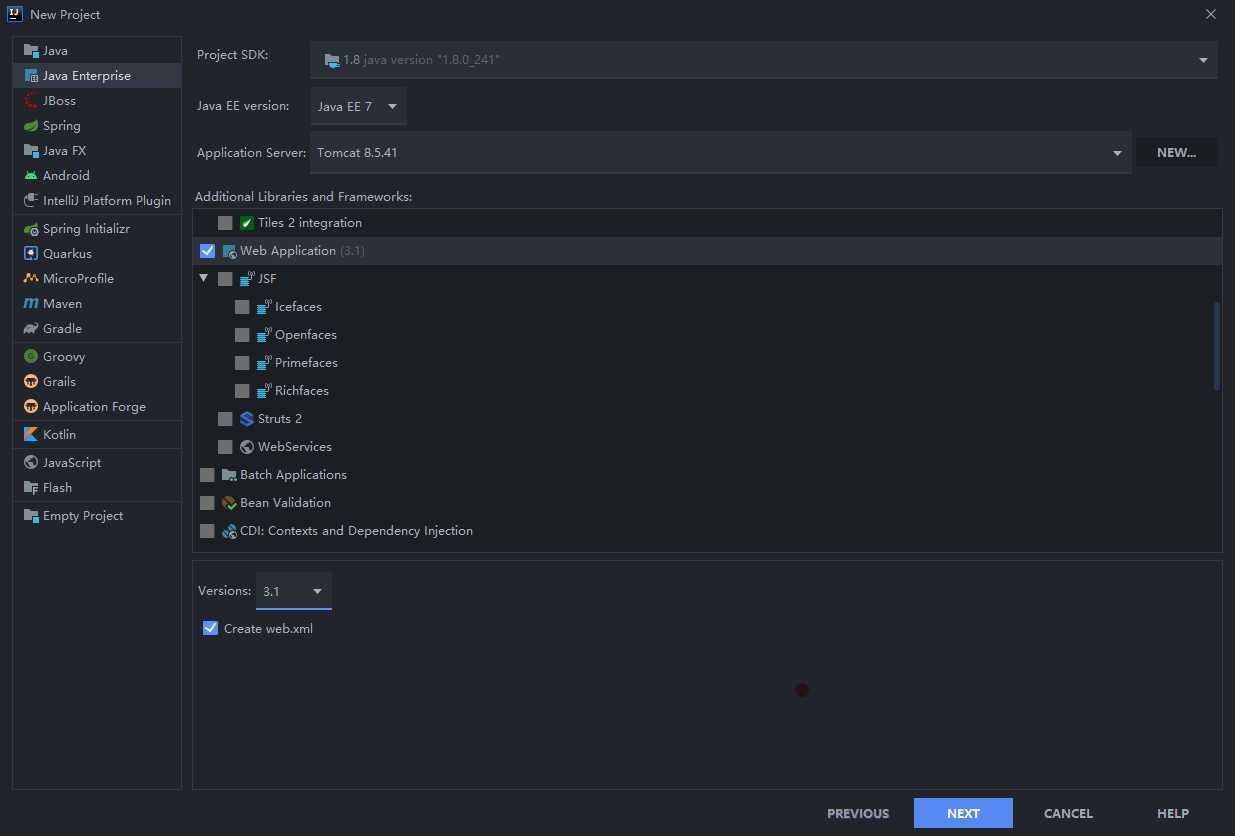Click the Kotlin logo icon

(31, 435)
